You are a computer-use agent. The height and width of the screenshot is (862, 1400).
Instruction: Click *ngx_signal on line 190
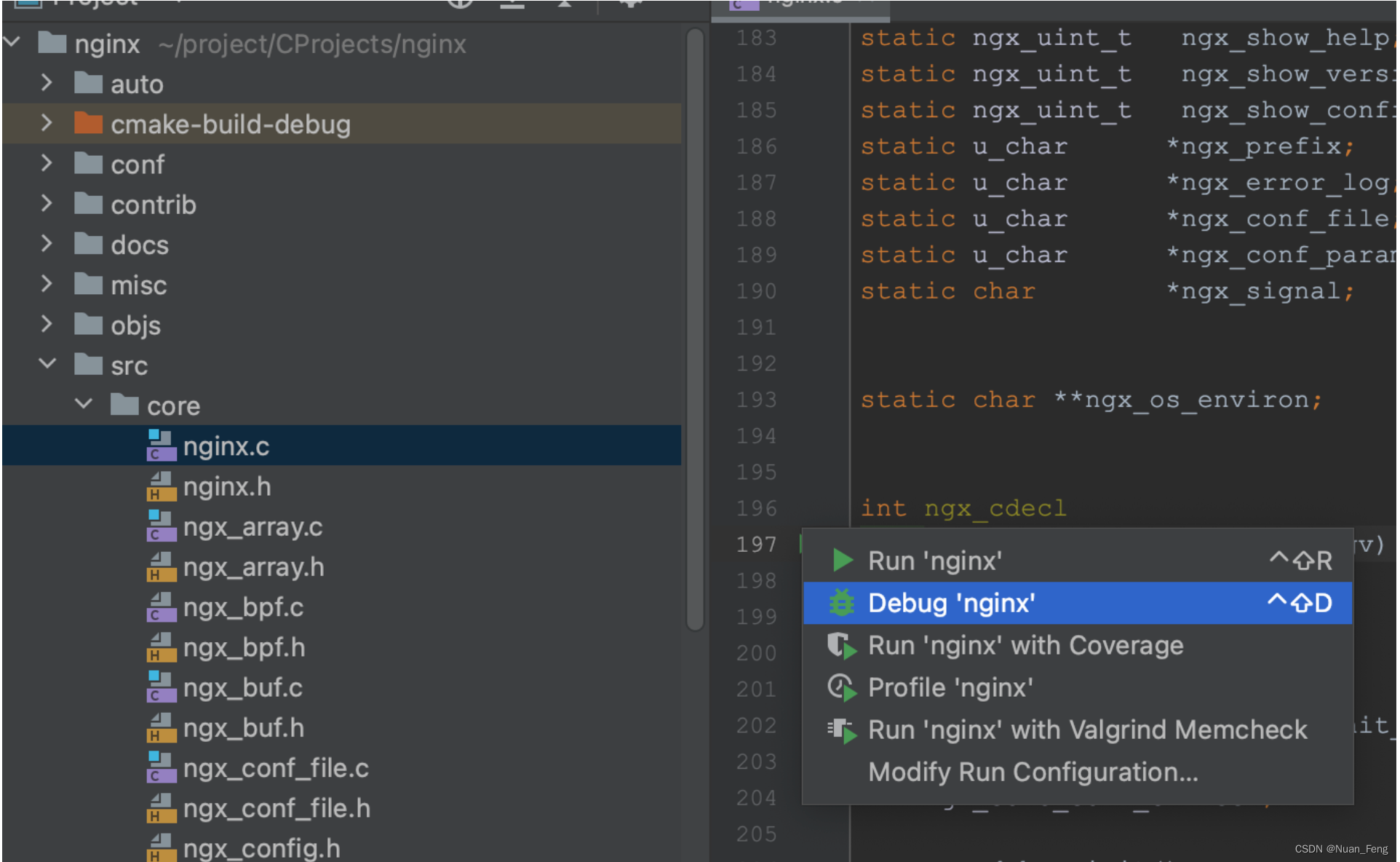click(1252, 291)
